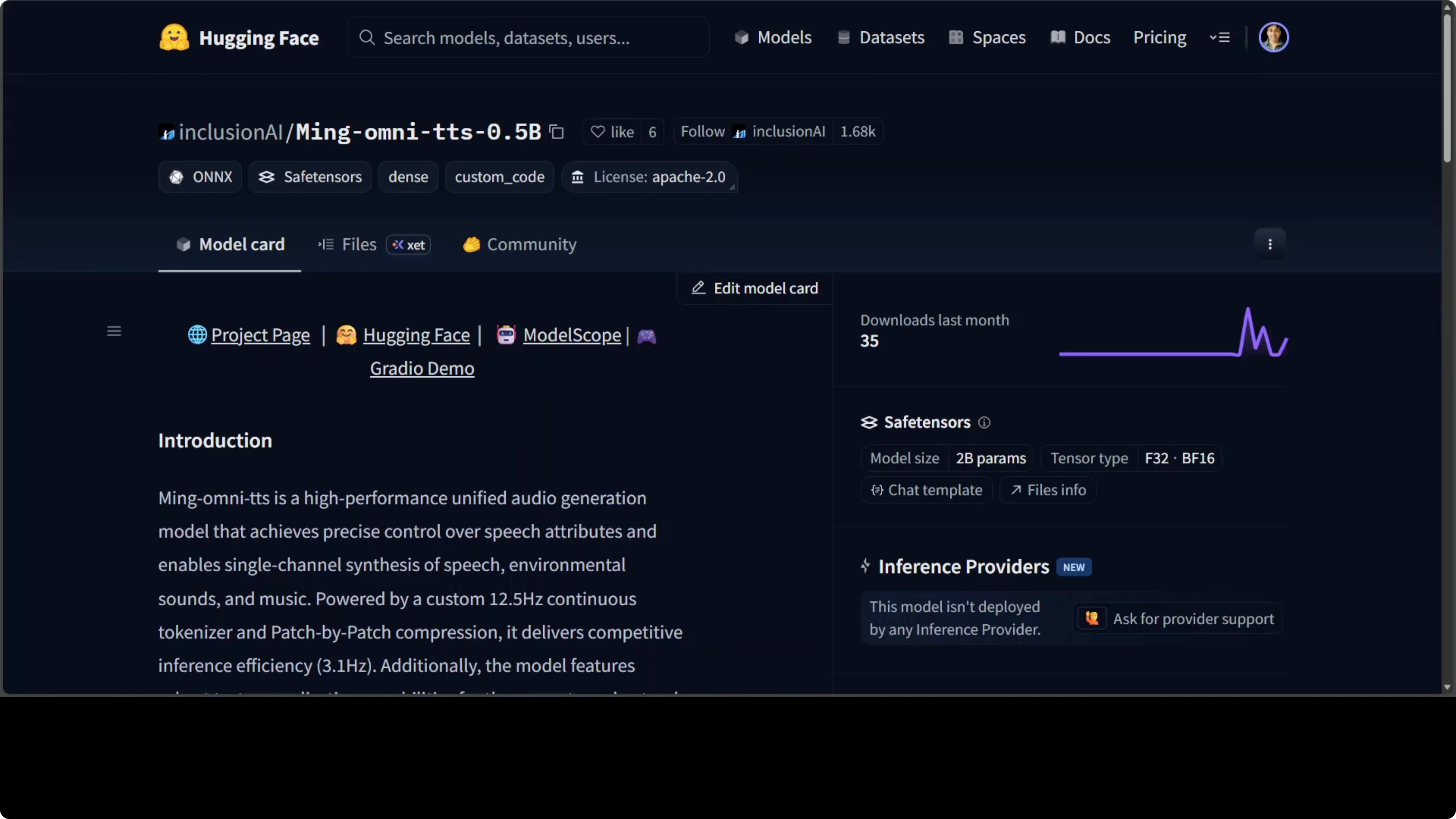This screenshot has width=1456, height=819.
Task: Select the ONNX tag with cube icon
Action: click(199, 177)
